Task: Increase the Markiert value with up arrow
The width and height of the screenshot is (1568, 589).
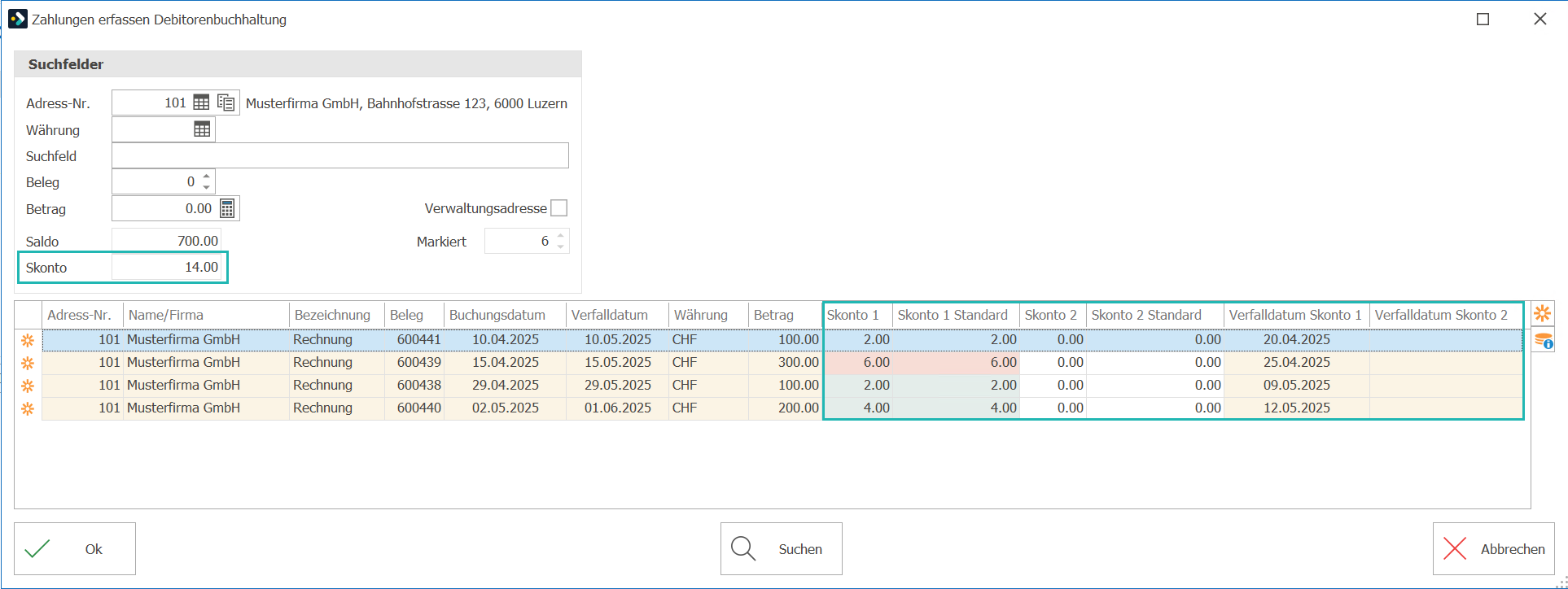Action: 561,236
